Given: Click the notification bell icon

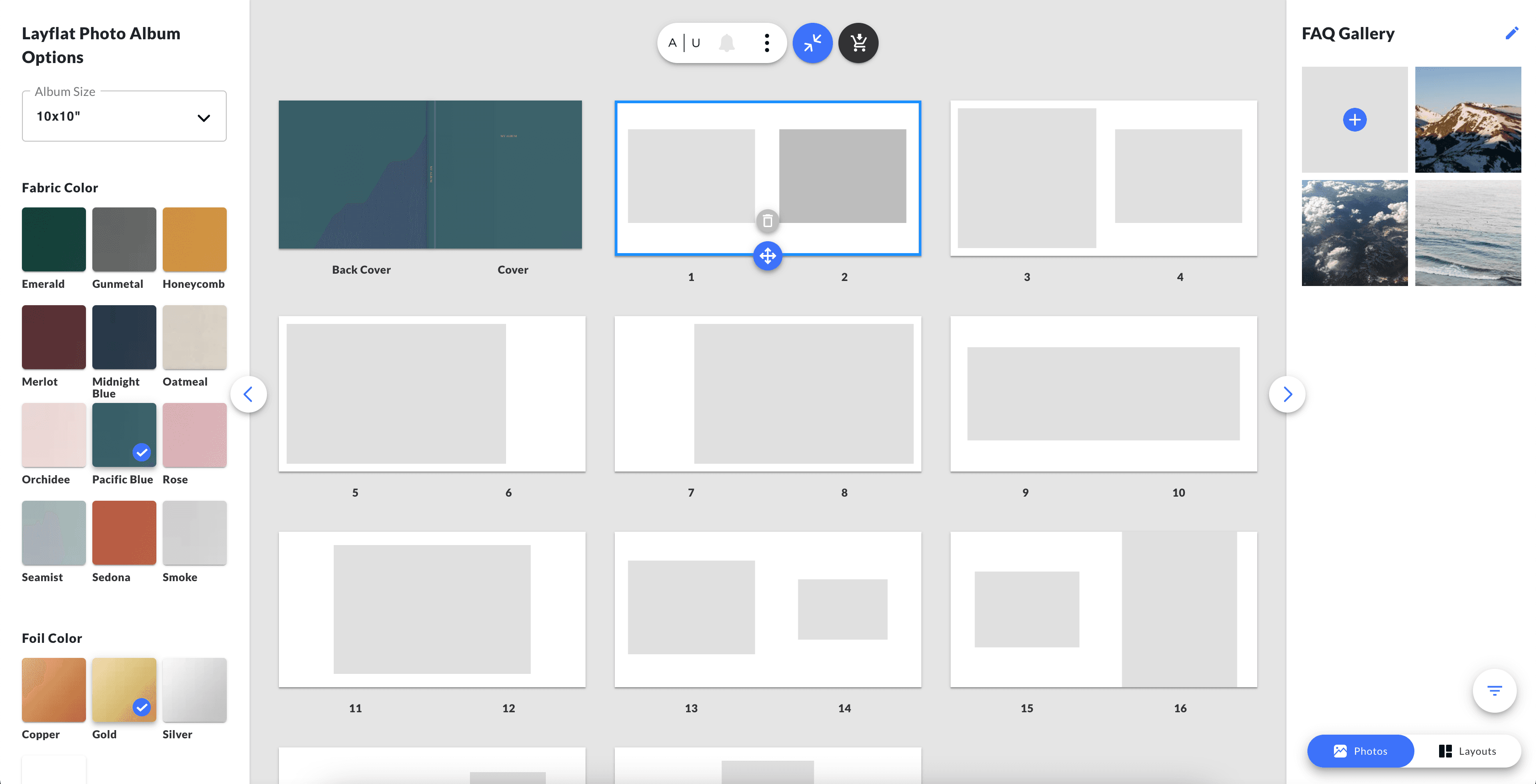Looking at the screenshot, I should pos(726,43).
